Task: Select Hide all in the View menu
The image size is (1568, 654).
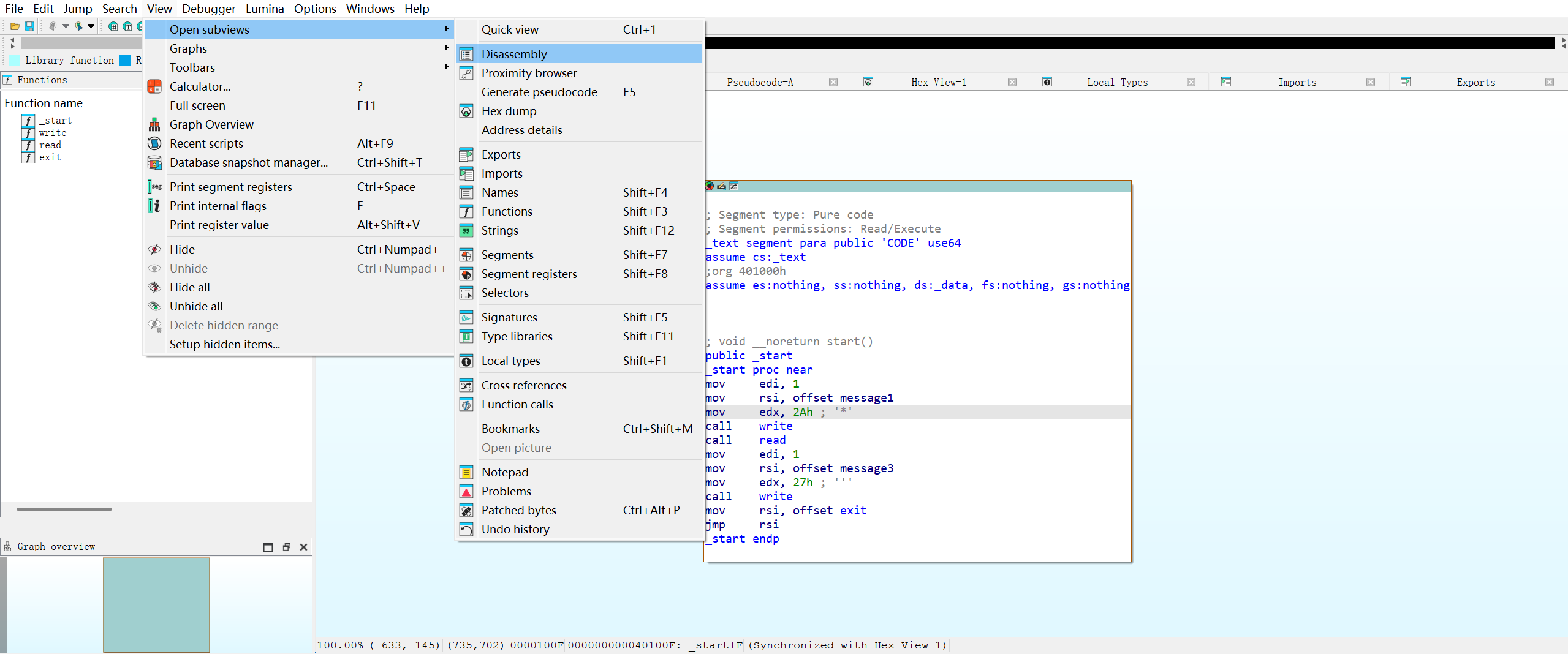Action: click(299, 287)
